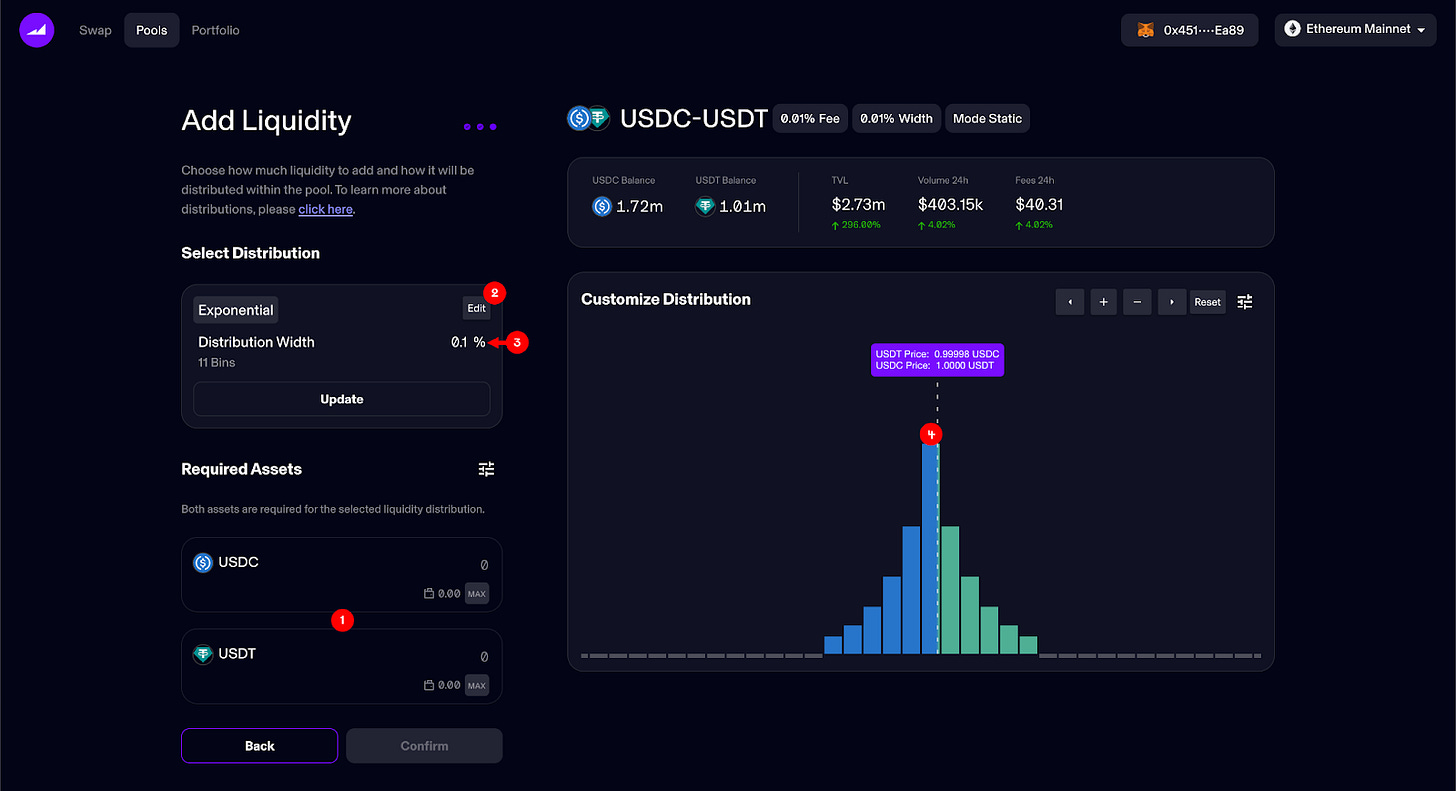Select the Exponential distribution label
1456x791 pixels.
pos(236,310)
